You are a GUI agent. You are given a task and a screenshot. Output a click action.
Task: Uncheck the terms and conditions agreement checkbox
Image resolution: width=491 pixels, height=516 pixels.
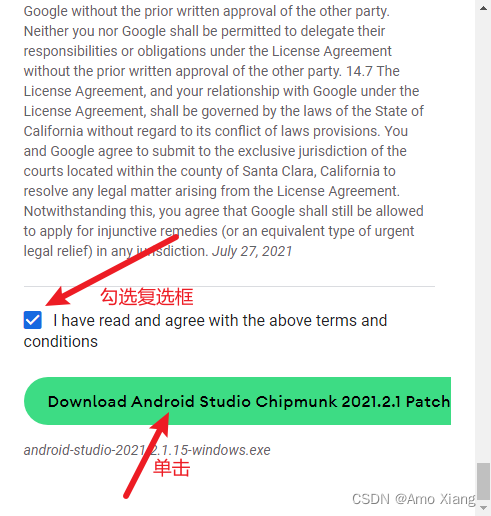tap(33, 320)
